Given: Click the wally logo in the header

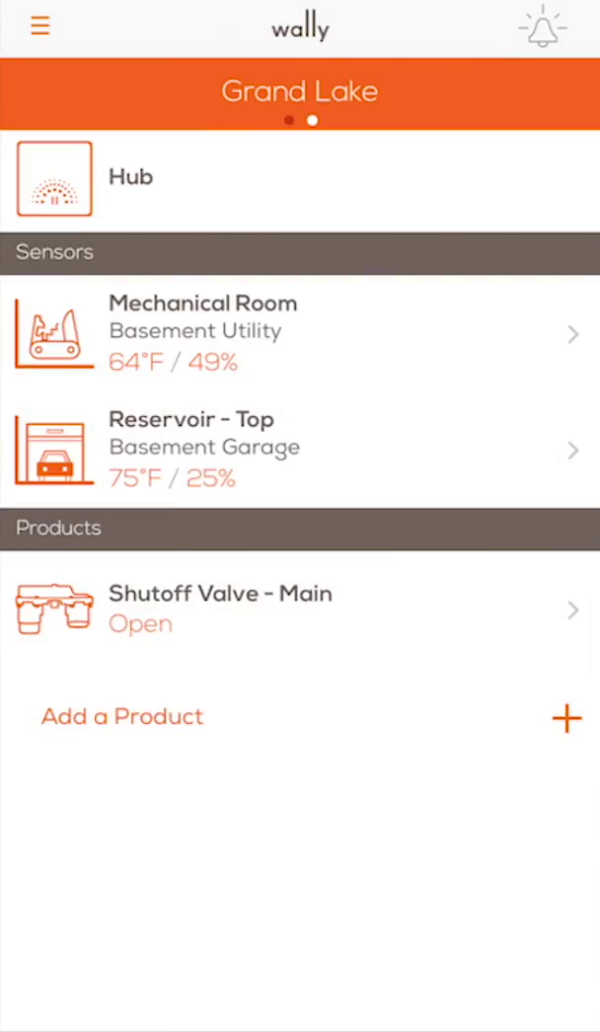Looking at the screenshot, I should pyautogui.click(x=300, y=27).
